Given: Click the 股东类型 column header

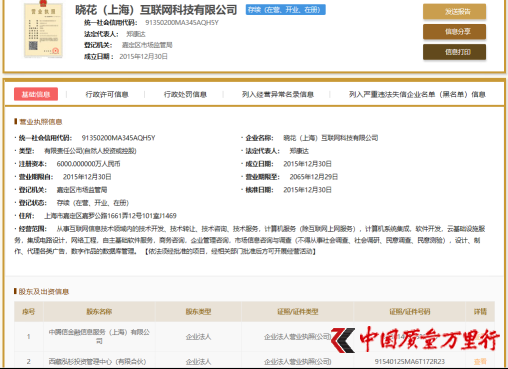Looking at the screenshot, I should (x=198, y=312).
